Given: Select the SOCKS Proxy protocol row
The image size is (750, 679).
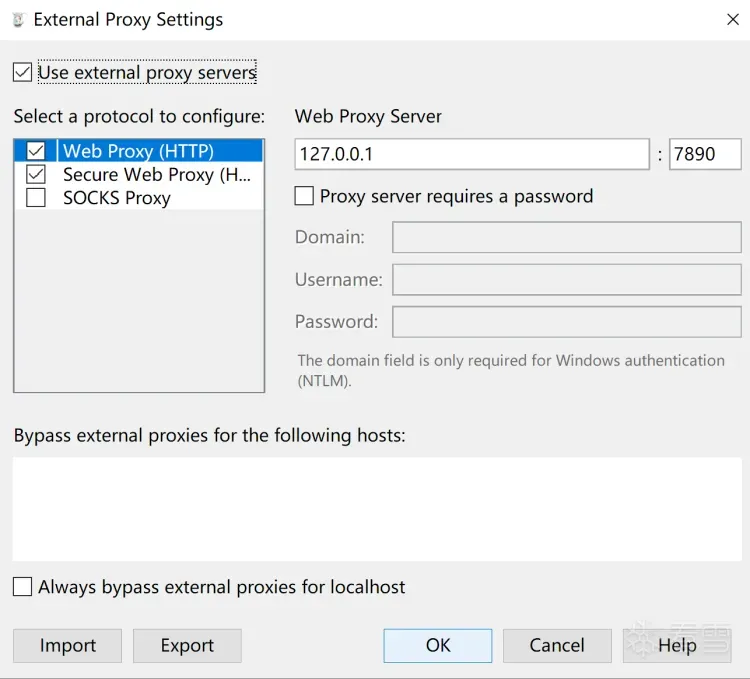Looking at the screenshot, I should point(117,198).
